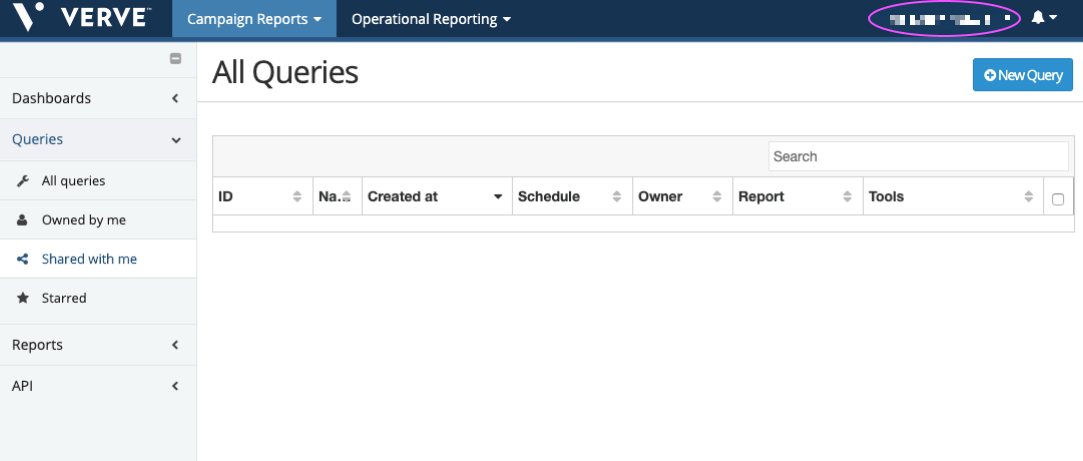Open the Operational Reporting dropdown

(x=431, y=19)
